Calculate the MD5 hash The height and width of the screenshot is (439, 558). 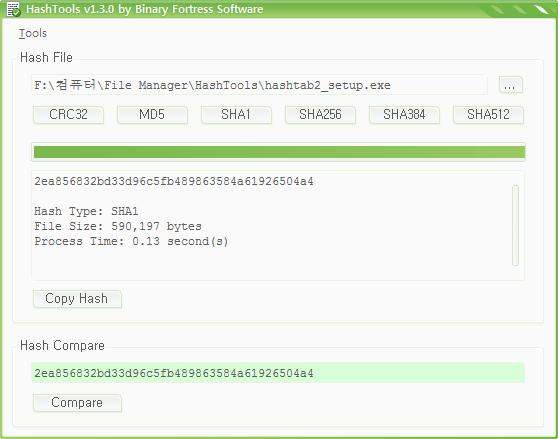click(x=152, y=115)
